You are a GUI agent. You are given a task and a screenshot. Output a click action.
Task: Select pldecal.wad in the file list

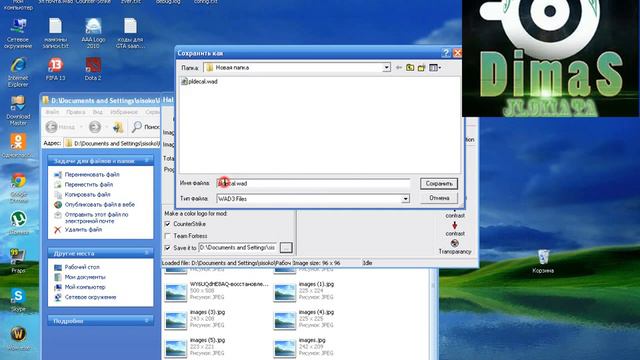199,82
